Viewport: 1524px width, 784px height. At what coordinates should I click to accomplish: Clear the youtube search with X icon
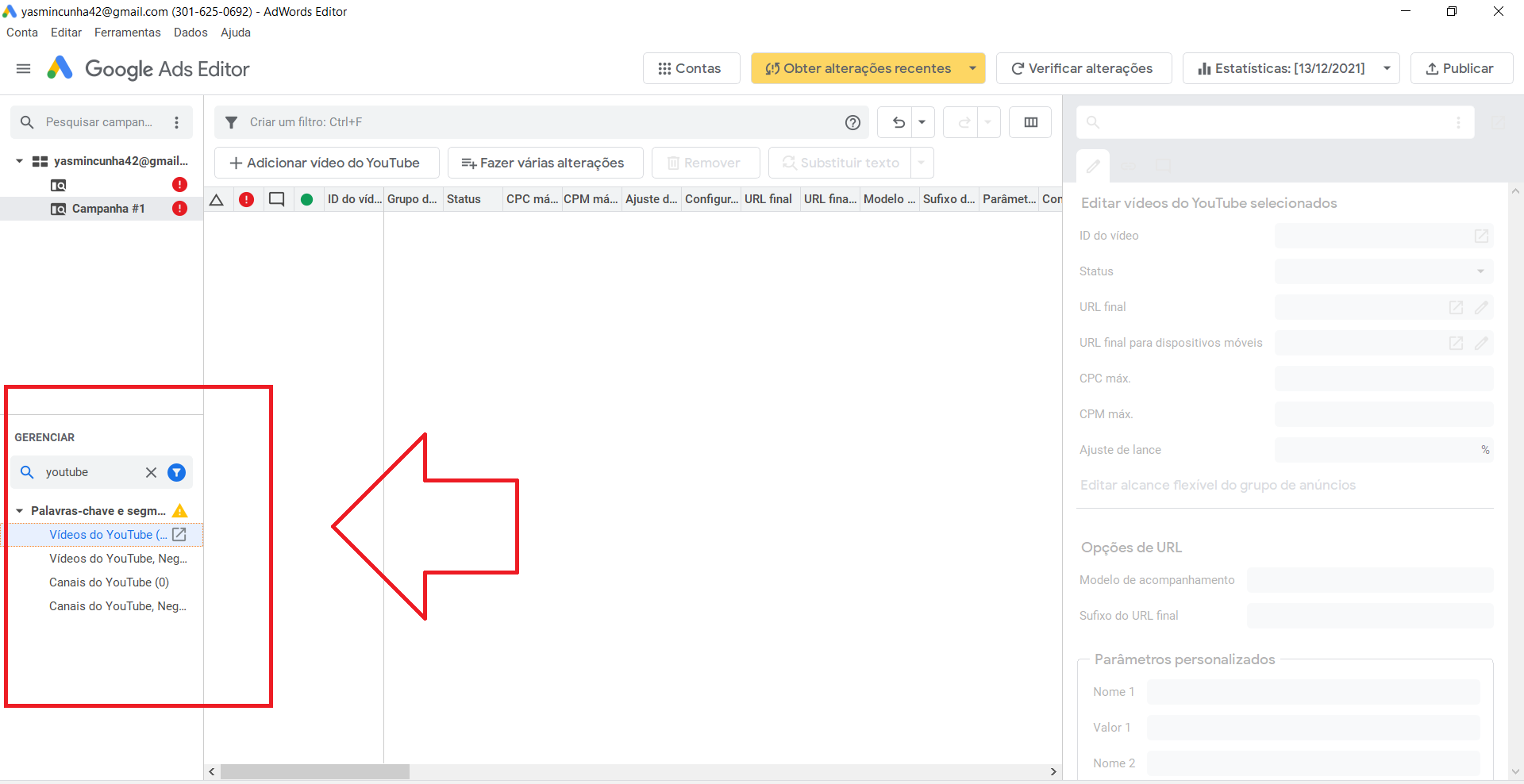coord(151,472)
